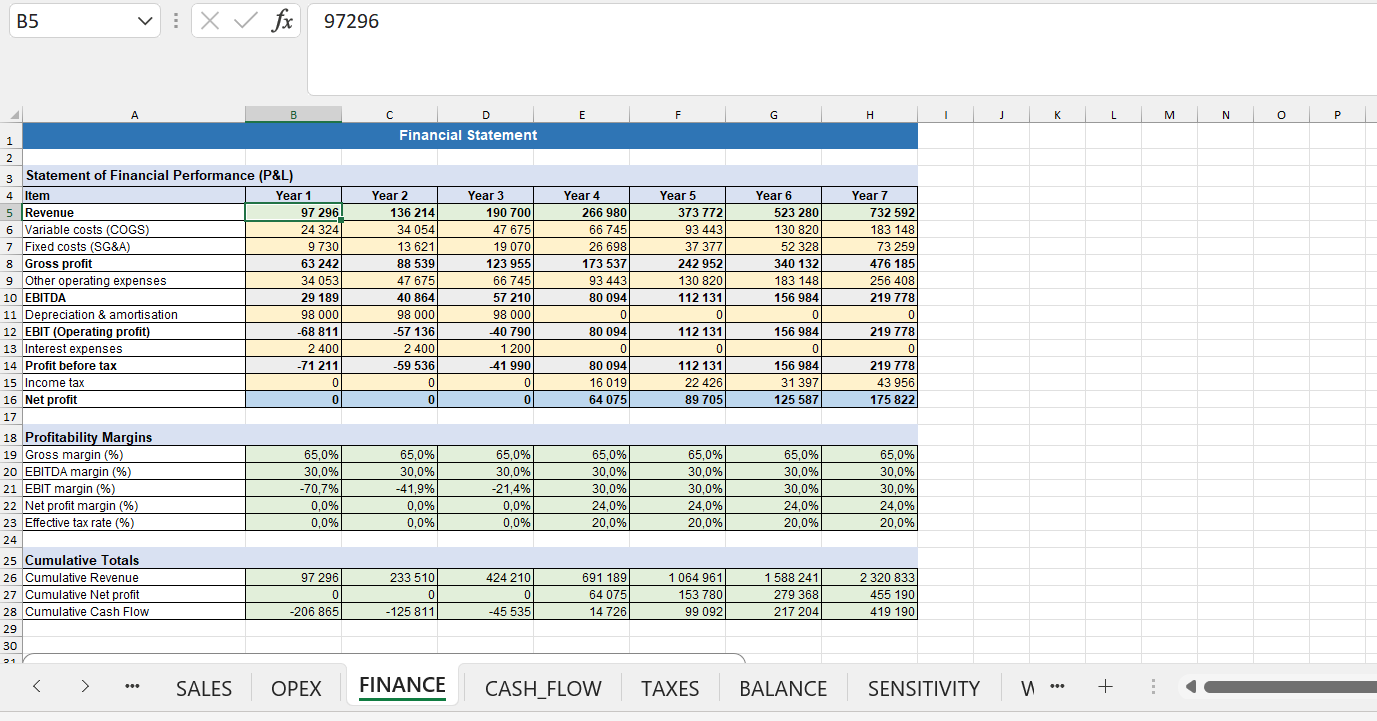Select column D header
Screen dimensions: 1377x721
pyautogui.click(x=486, y=116)
